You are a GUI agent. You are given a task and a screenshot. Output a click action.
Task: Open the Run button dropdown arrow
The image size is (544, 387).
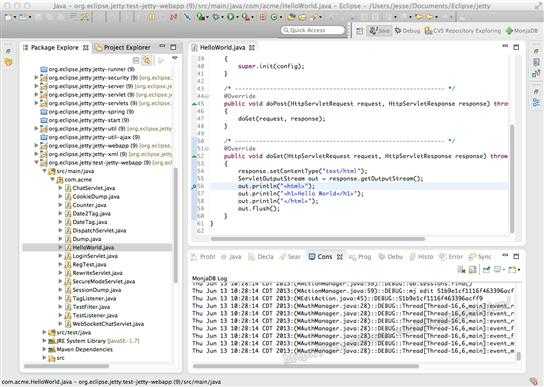tap(237, 17)
